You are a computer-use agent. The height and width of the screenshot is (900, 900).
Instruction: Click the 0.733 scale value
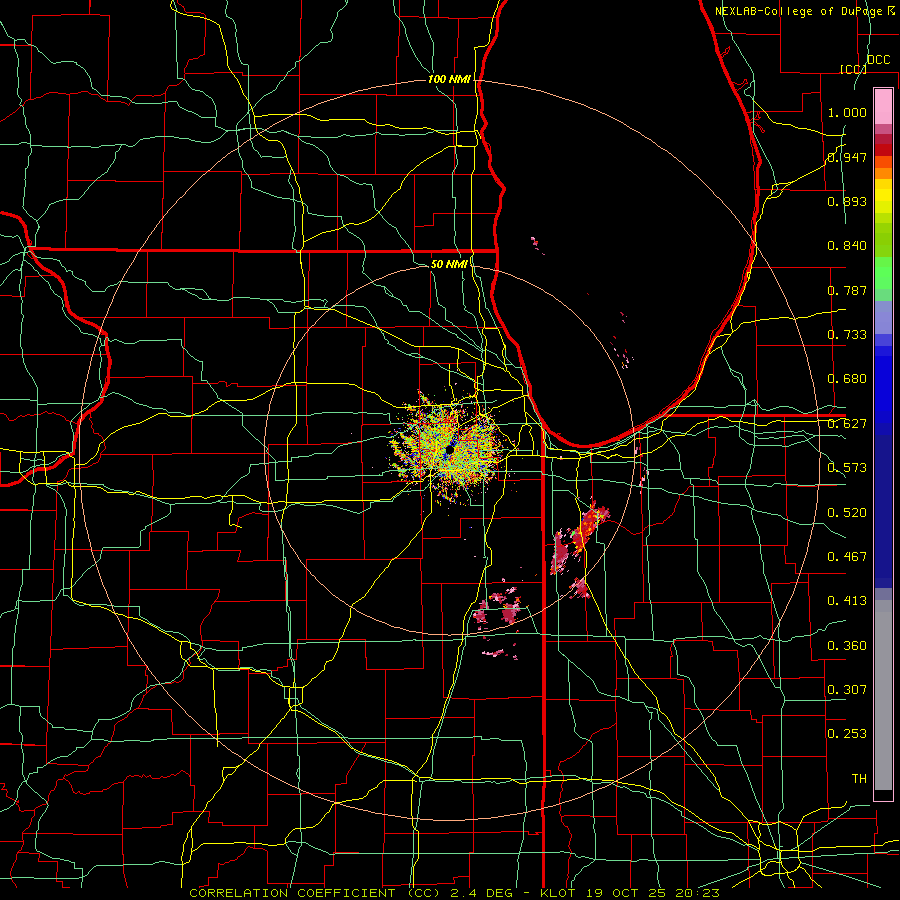[x=847, y=335]
